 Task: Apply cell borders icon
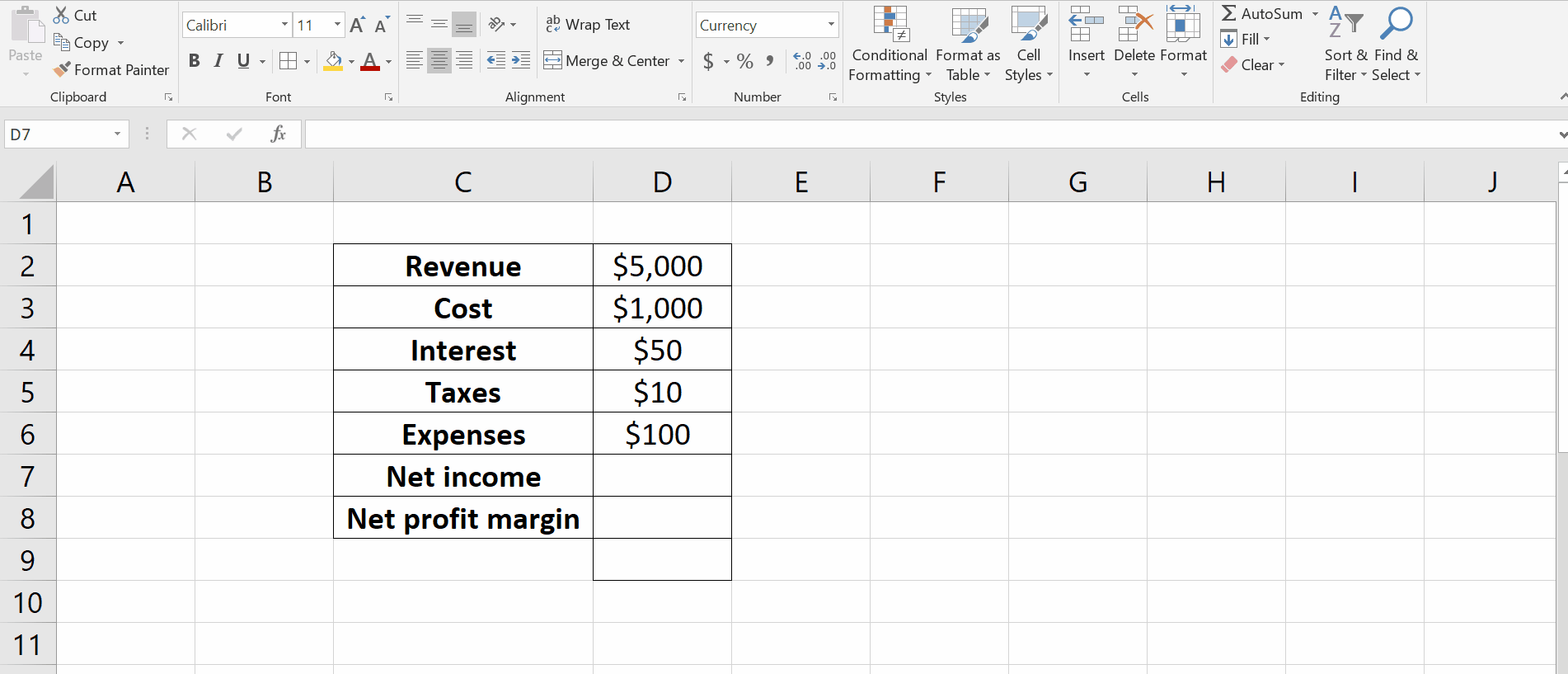[288, 60]
